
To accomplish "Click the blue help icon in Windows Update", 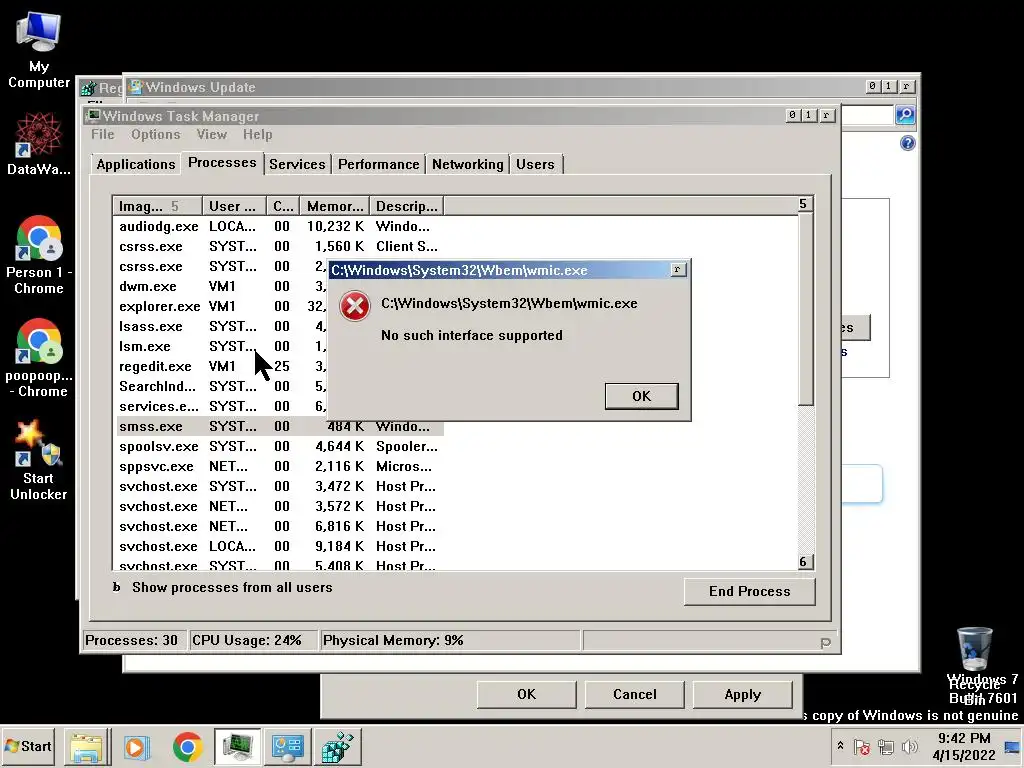I will tap(908, 143).
